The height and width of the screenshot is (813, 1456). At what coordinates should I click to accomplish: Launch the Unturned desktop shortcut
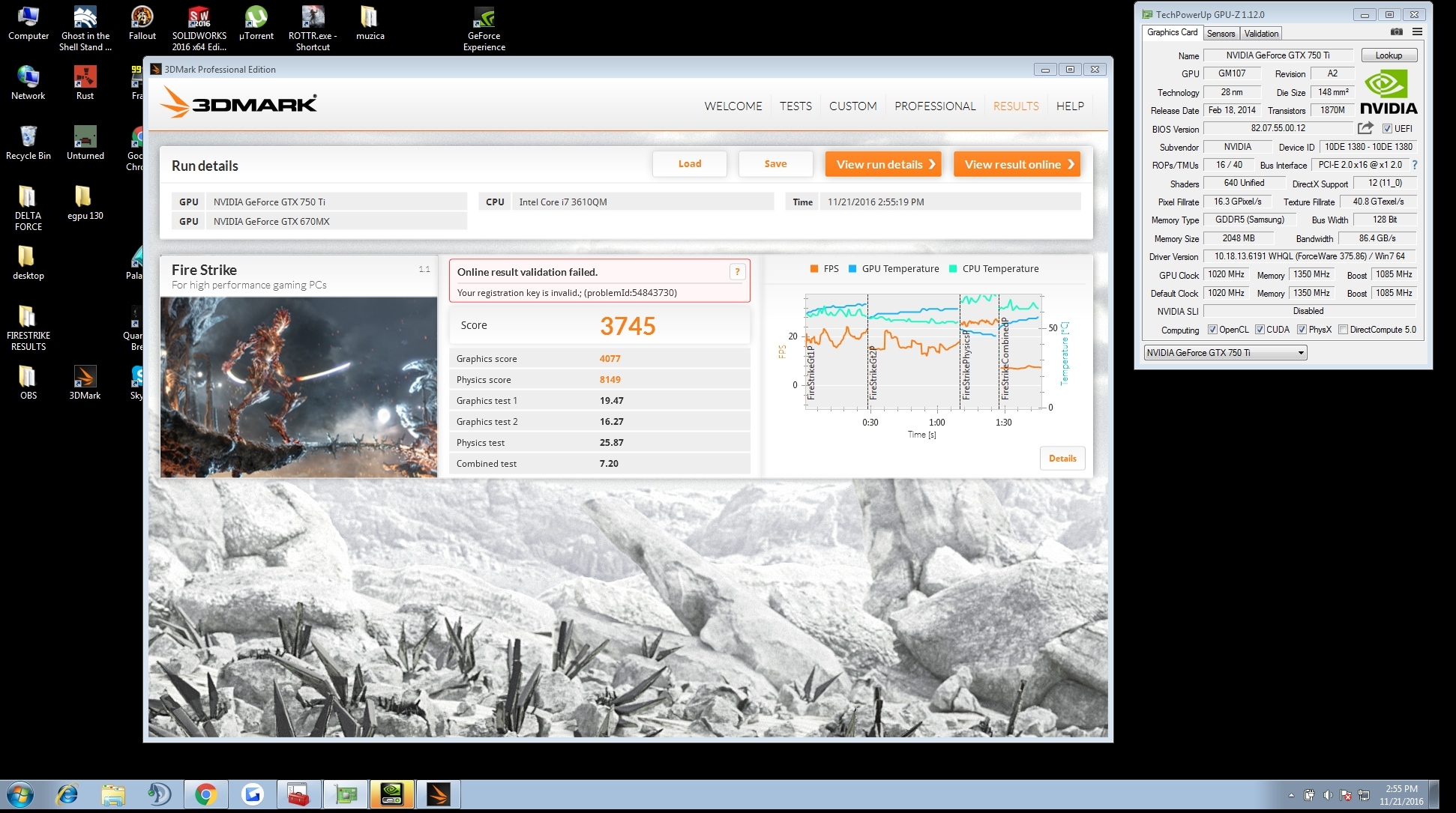85,143
